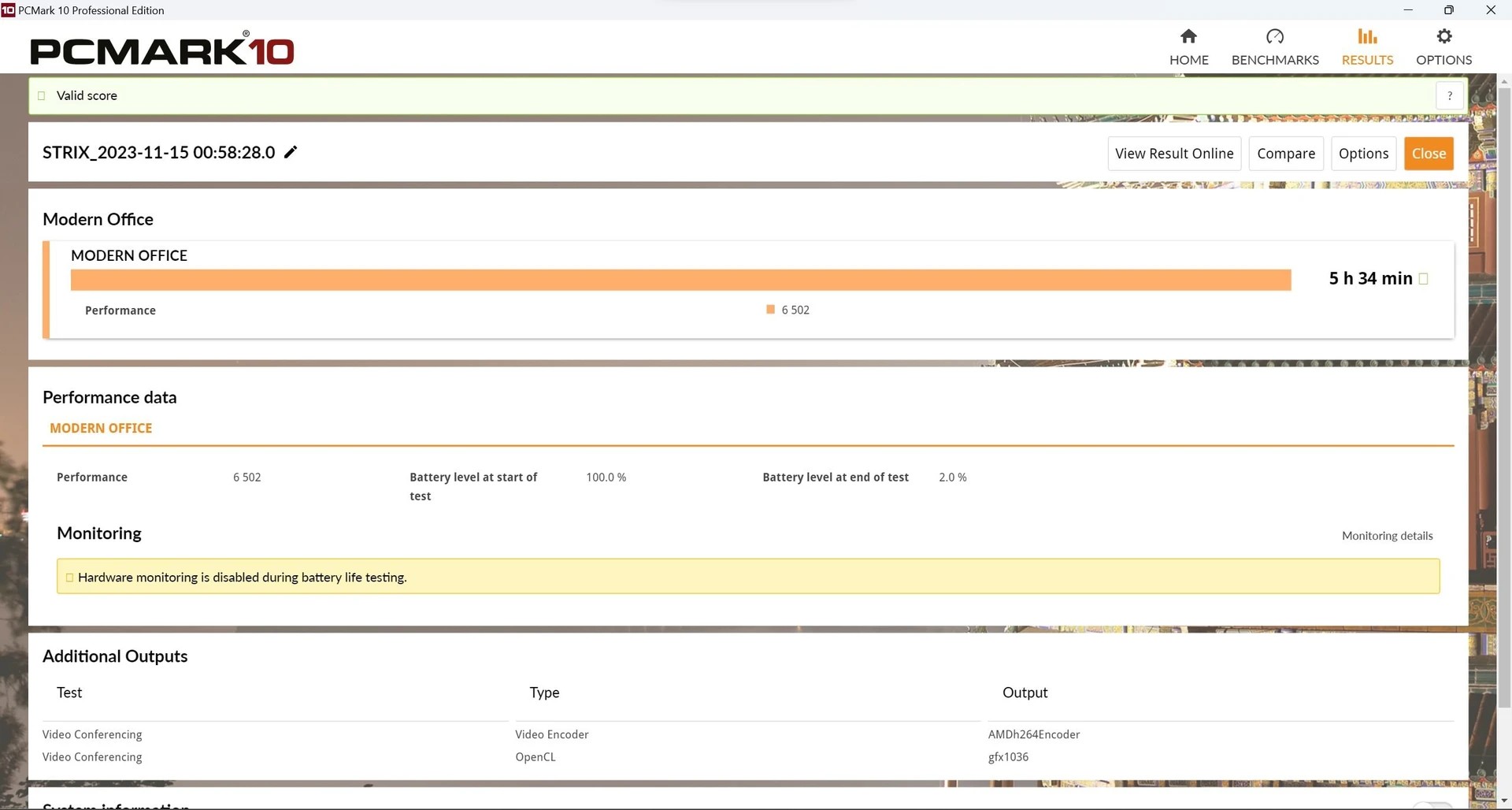Click the Valid score status icon
This screenshot has width=1512, height=810.
point(42,96)
